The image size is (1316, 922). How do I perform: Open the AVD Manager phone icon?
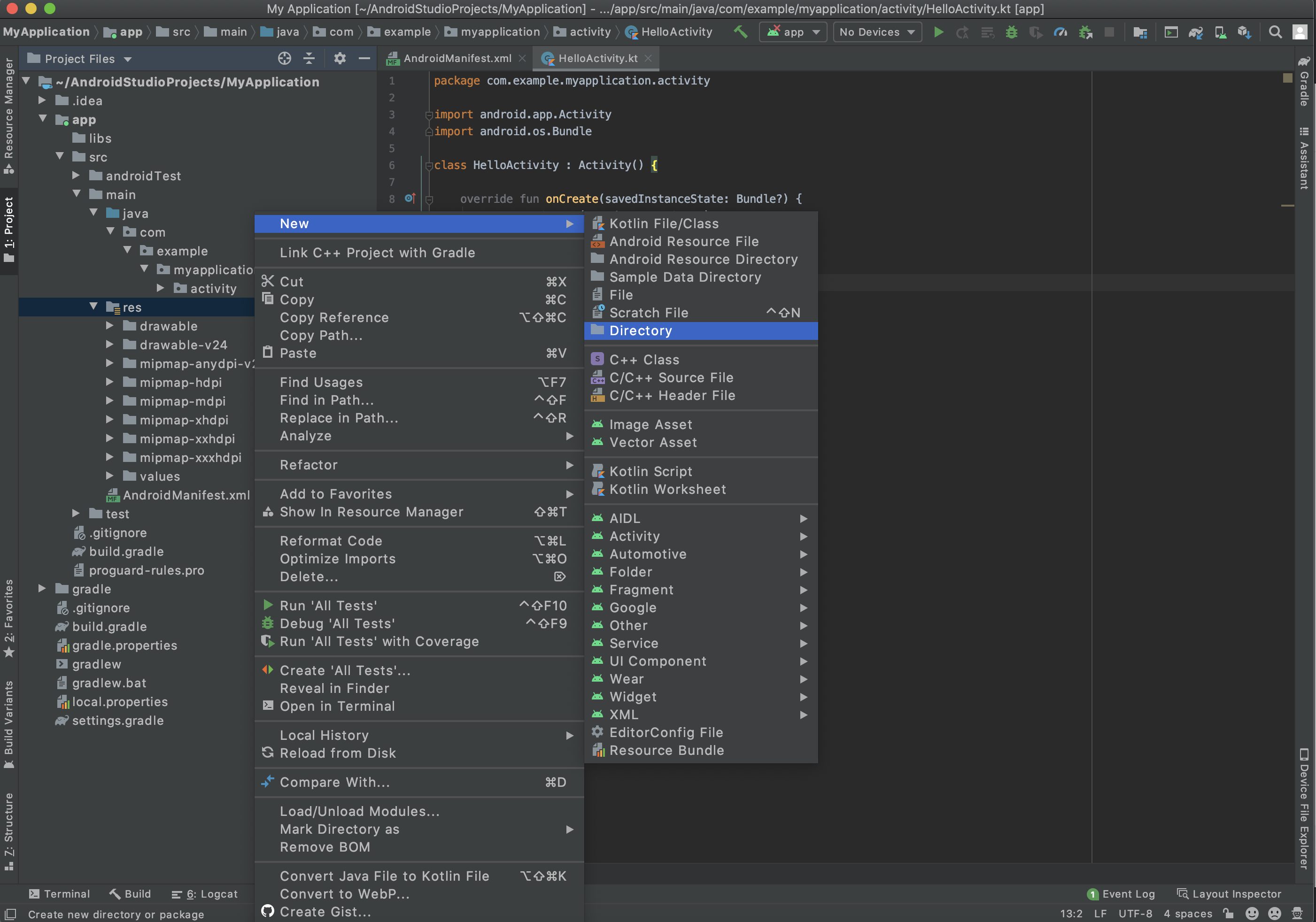click(1220, 32)
